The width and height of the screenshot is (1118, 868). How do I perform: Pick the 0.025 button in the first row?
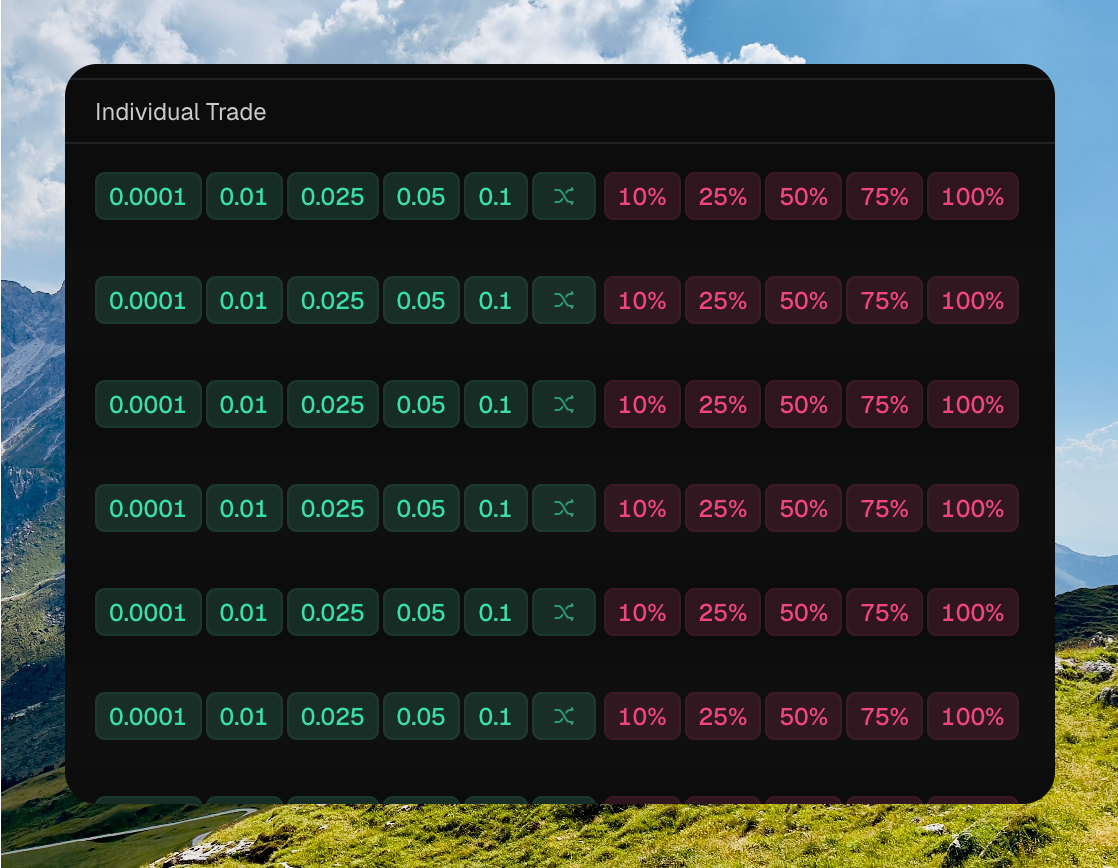tap(332, 196)
